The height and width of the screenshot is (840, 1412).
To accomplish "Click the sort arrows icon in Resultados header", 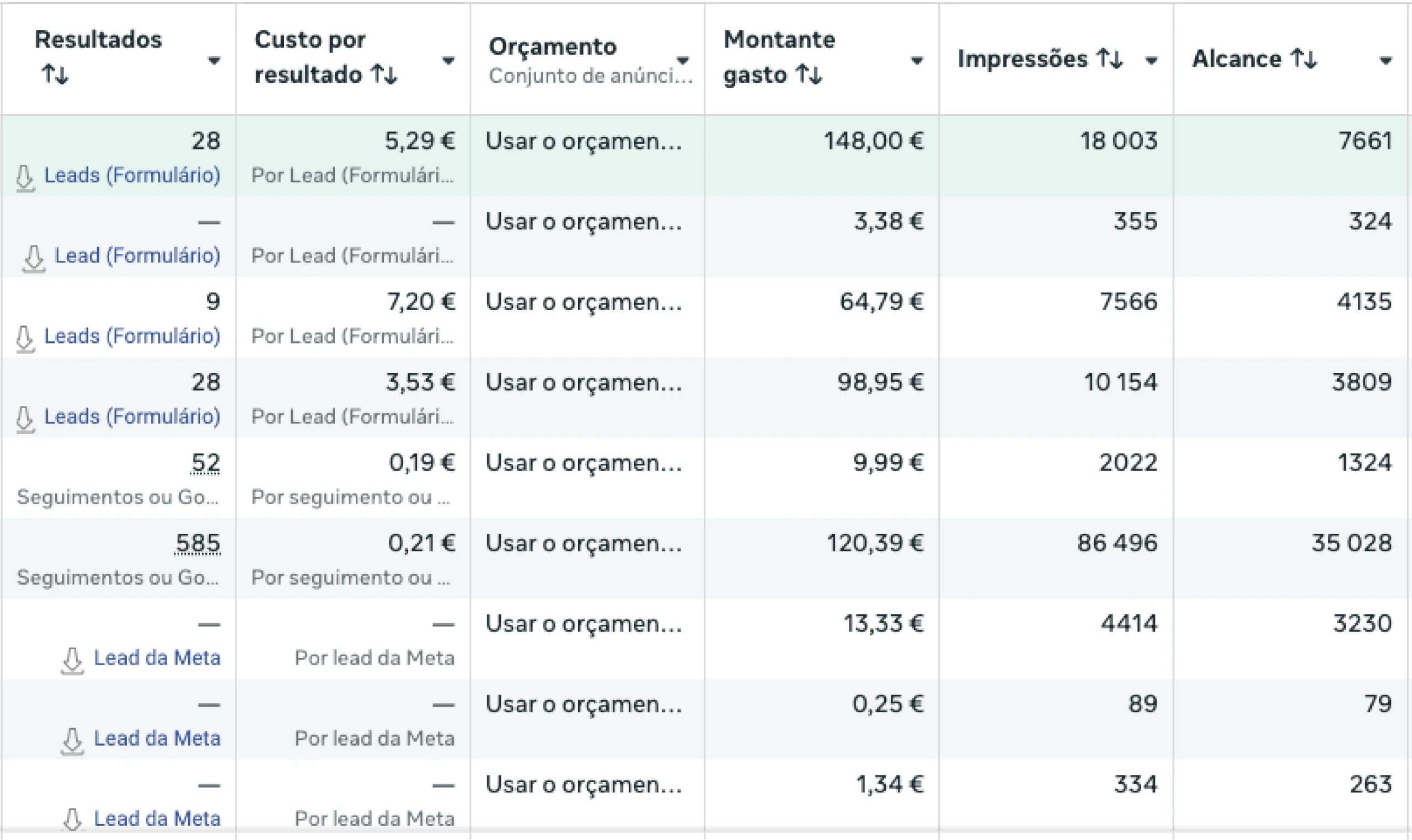I will click(55, 74).
